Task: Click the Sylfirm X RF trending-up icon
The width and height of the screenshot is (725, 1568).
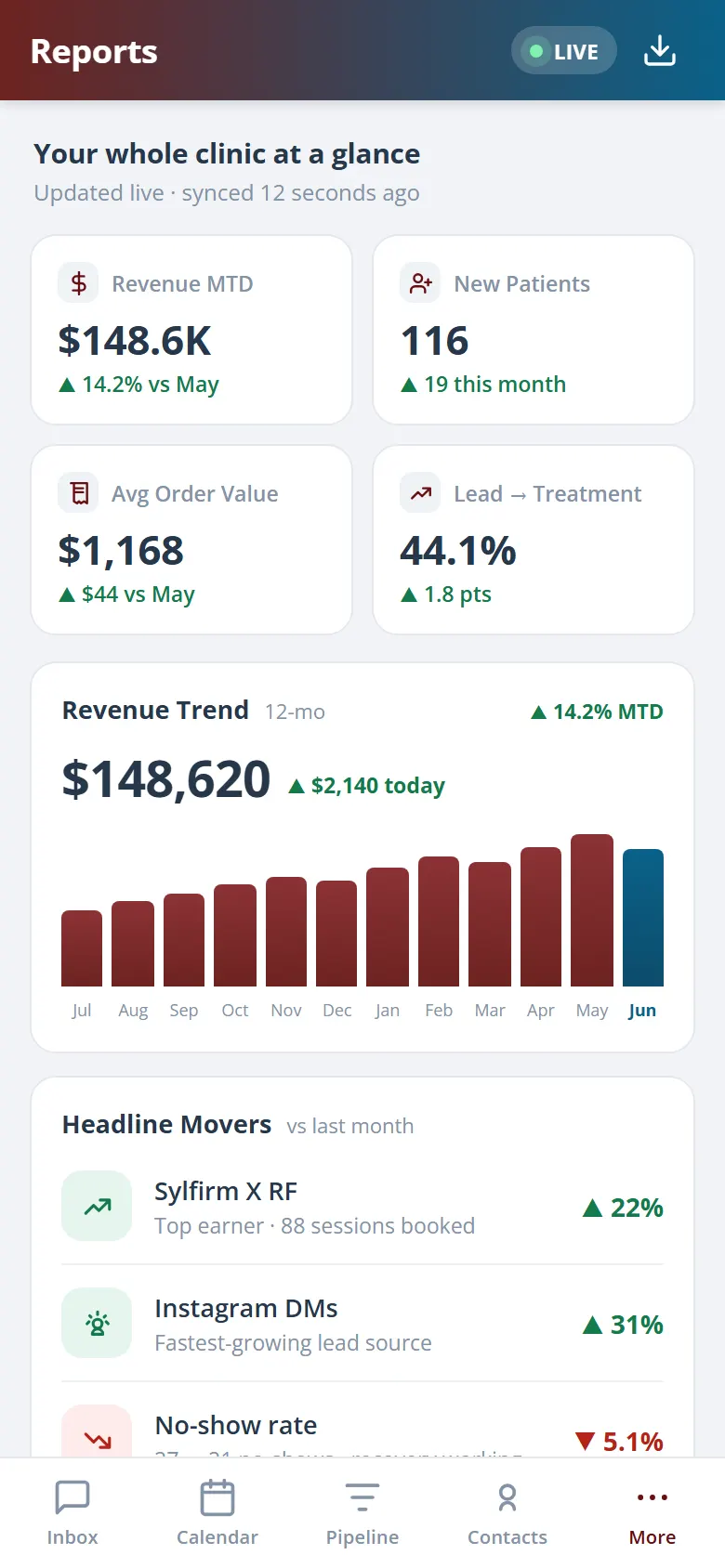Action: point(97,1207)
